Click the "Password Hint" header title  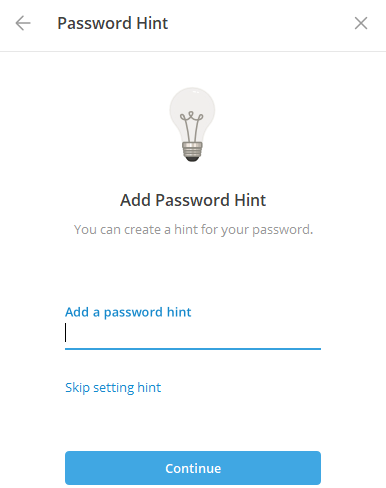[113, 23]
